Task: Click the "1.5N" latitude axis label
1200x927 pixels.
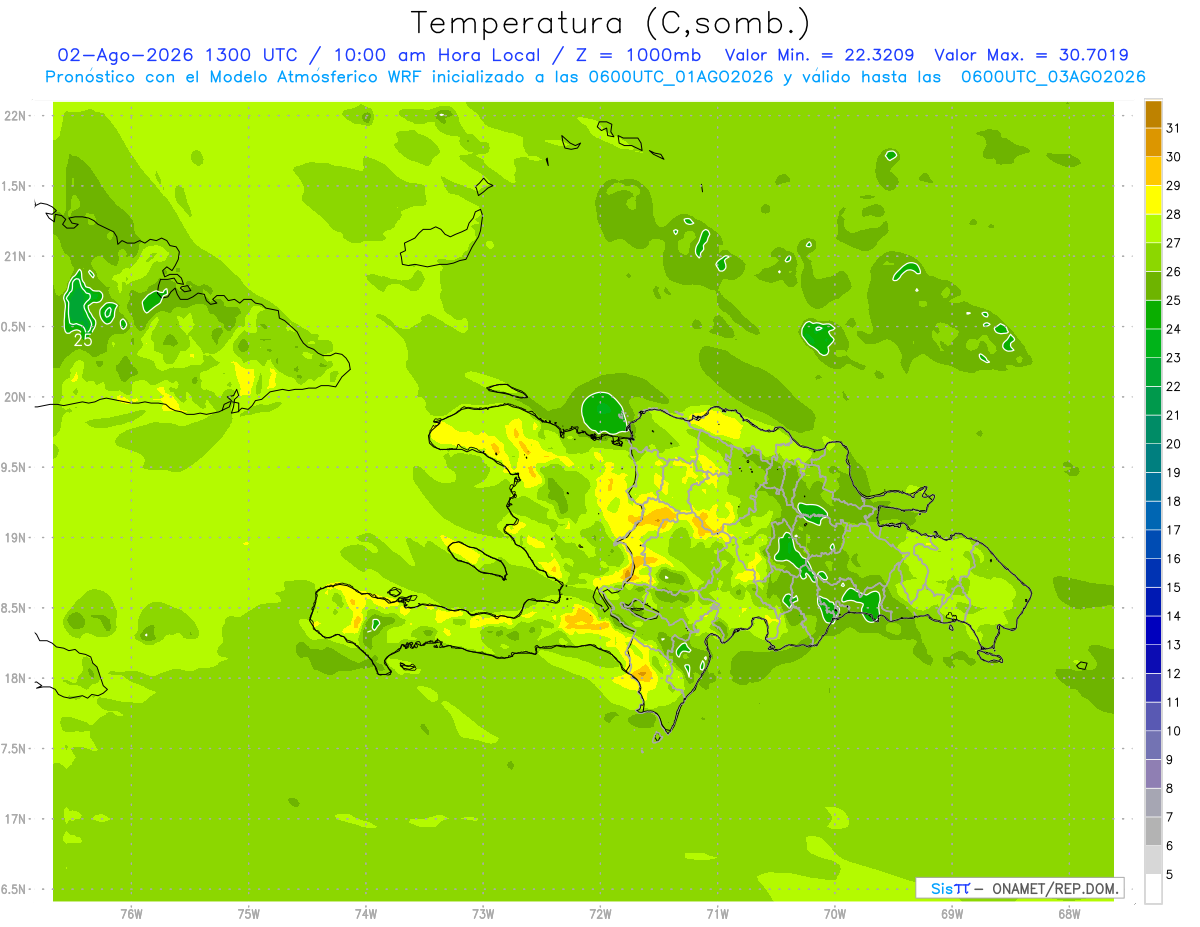Action: coord(16,186)
